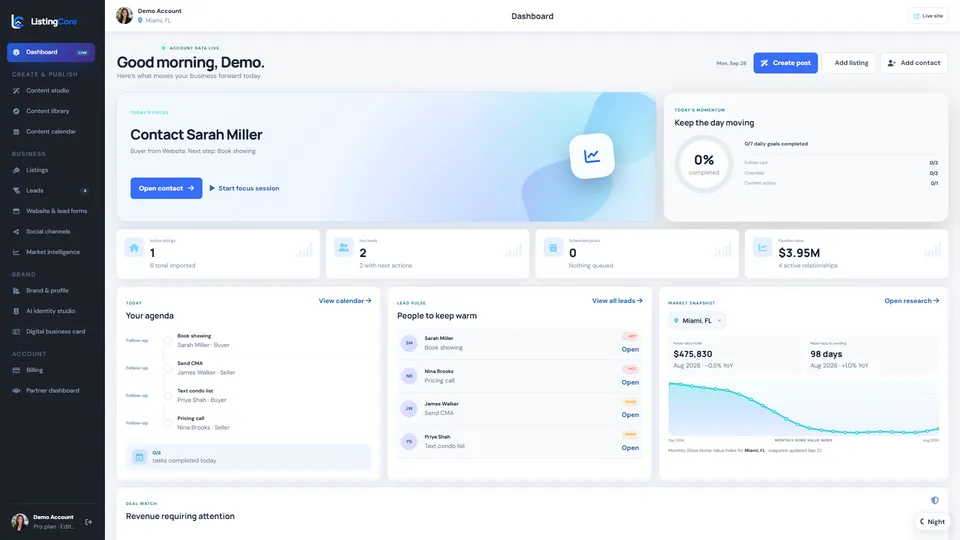
Task: Click the Add listing button
Action: coord(851,63)
